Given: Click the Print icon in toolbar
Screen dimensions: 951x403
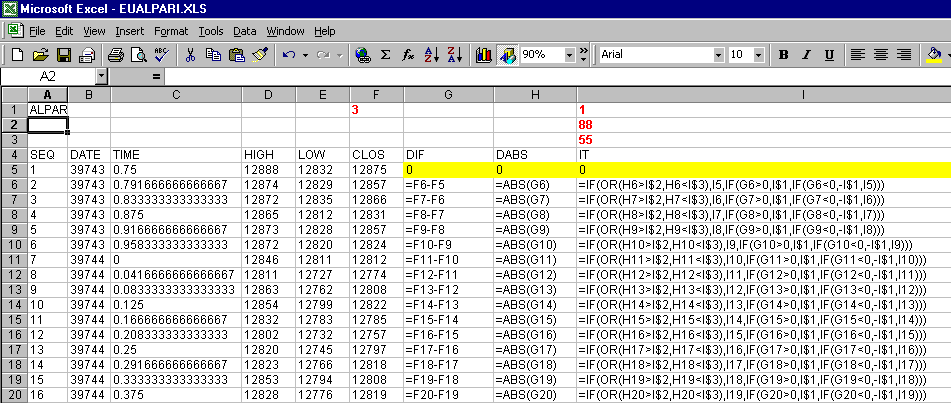Looking at the screenshot, I should point(115,54).
